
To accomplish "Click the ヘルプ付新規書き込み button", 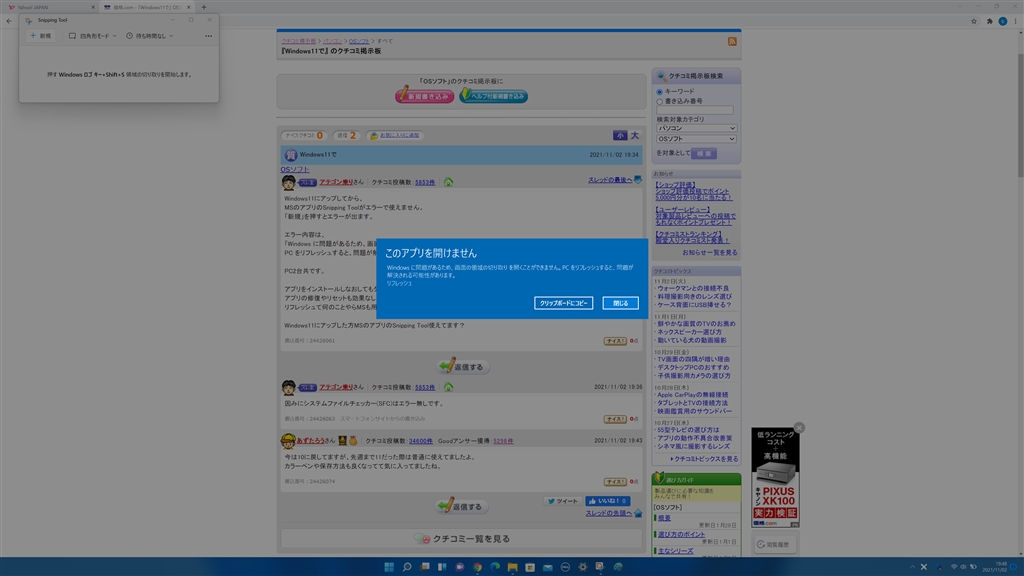I will coord(493,95).
